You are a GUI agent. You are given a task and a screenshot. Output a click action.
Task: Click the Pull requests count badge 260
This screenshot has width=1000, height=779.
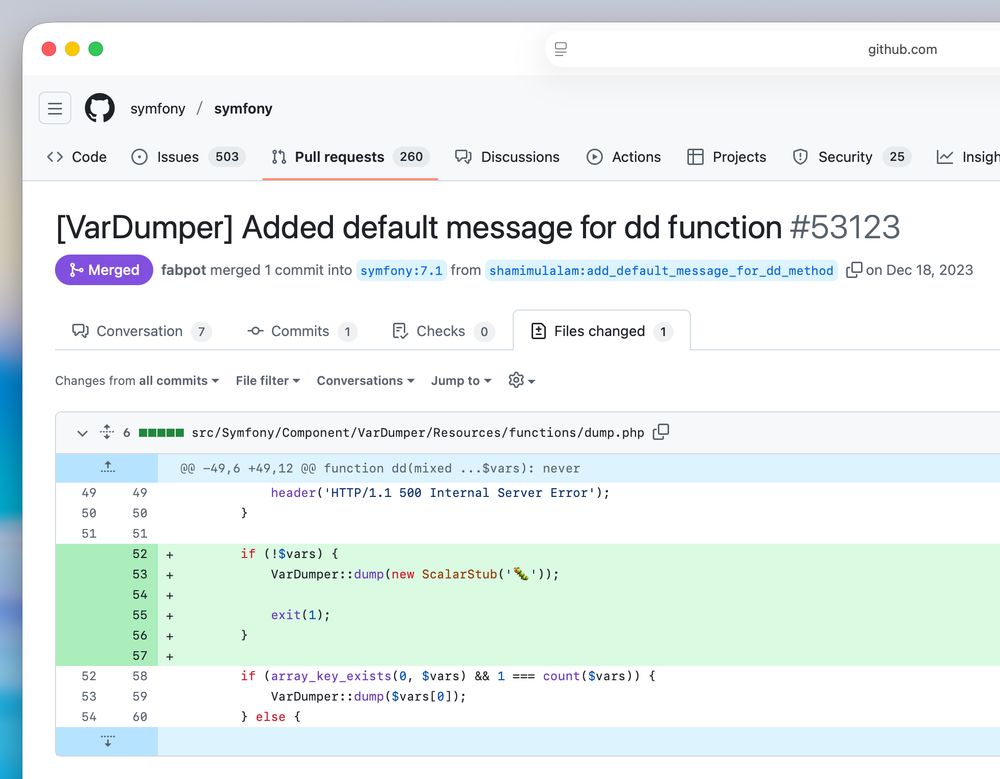click(x=411, y=157)
